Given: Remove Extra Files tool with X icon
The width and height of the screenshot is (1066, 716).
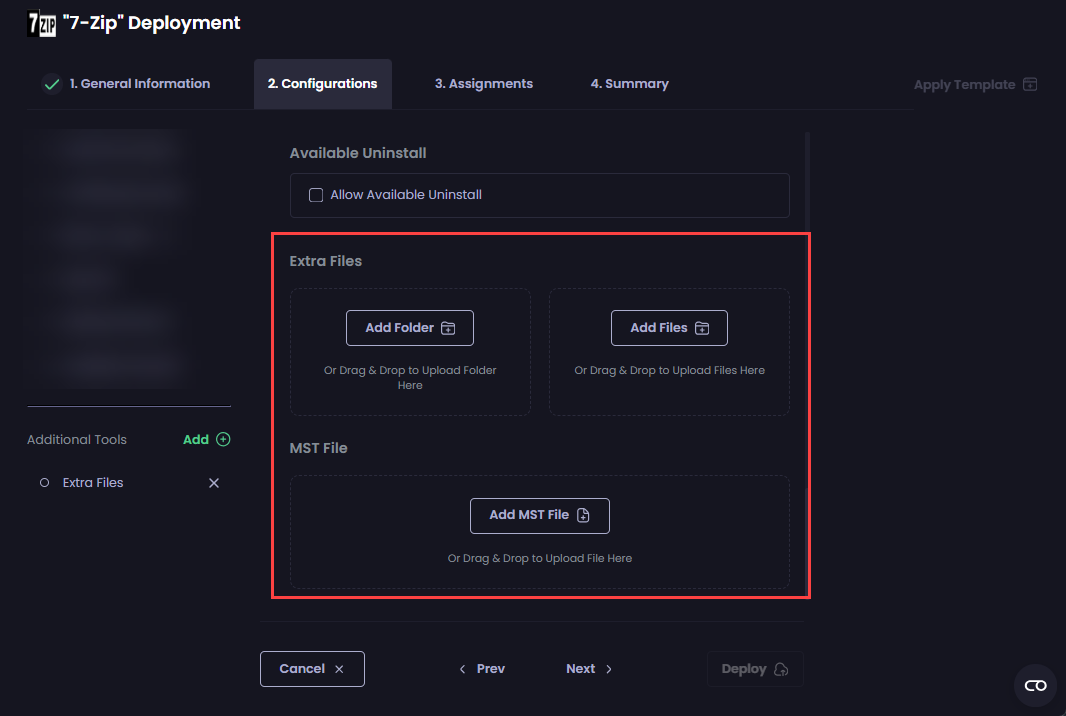Looking at the screenshot, I should tap(213, 483).
